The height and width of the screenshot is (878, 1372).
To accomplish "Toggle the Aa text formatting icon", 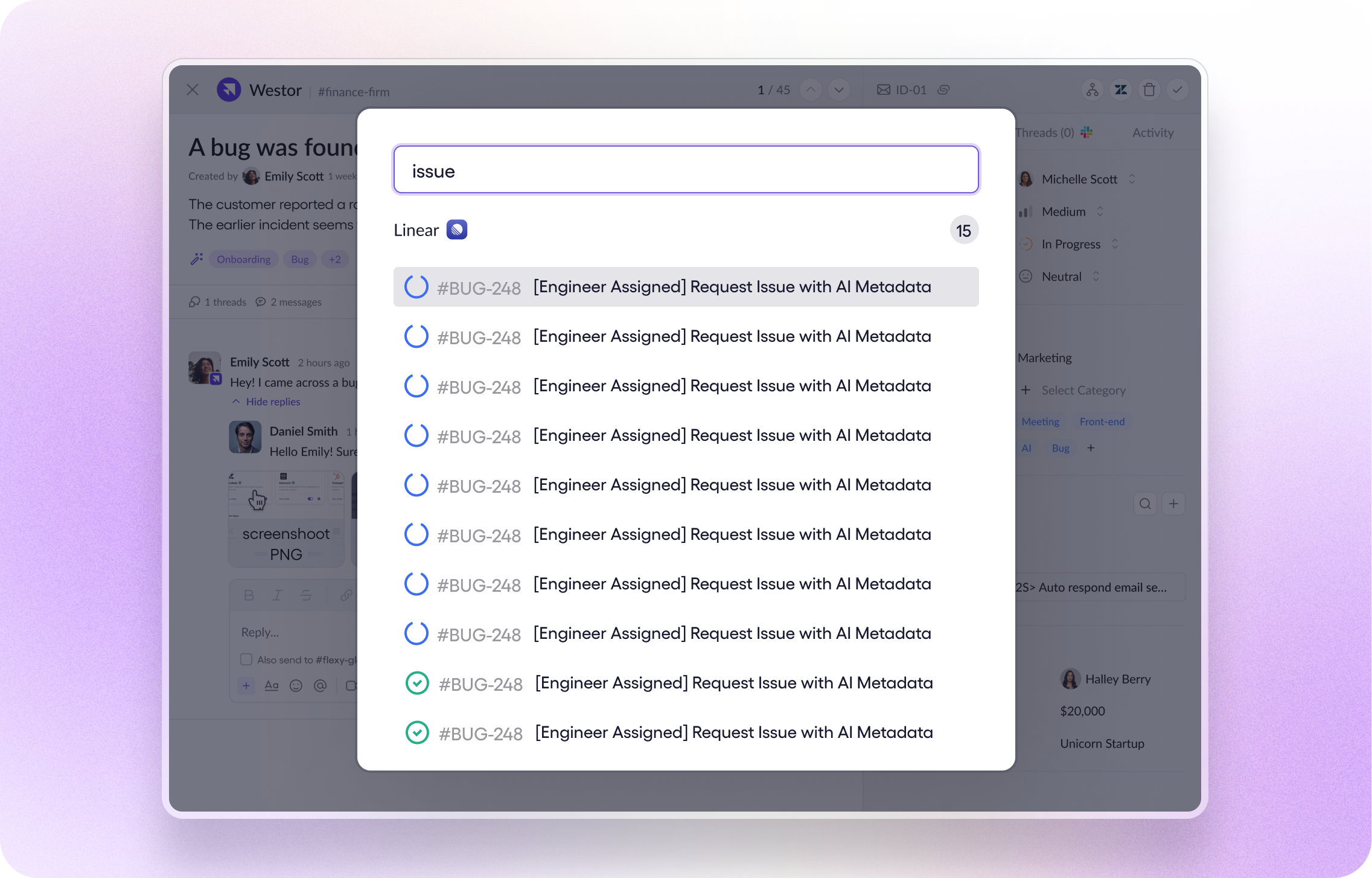I will click(x=272, y=685).
